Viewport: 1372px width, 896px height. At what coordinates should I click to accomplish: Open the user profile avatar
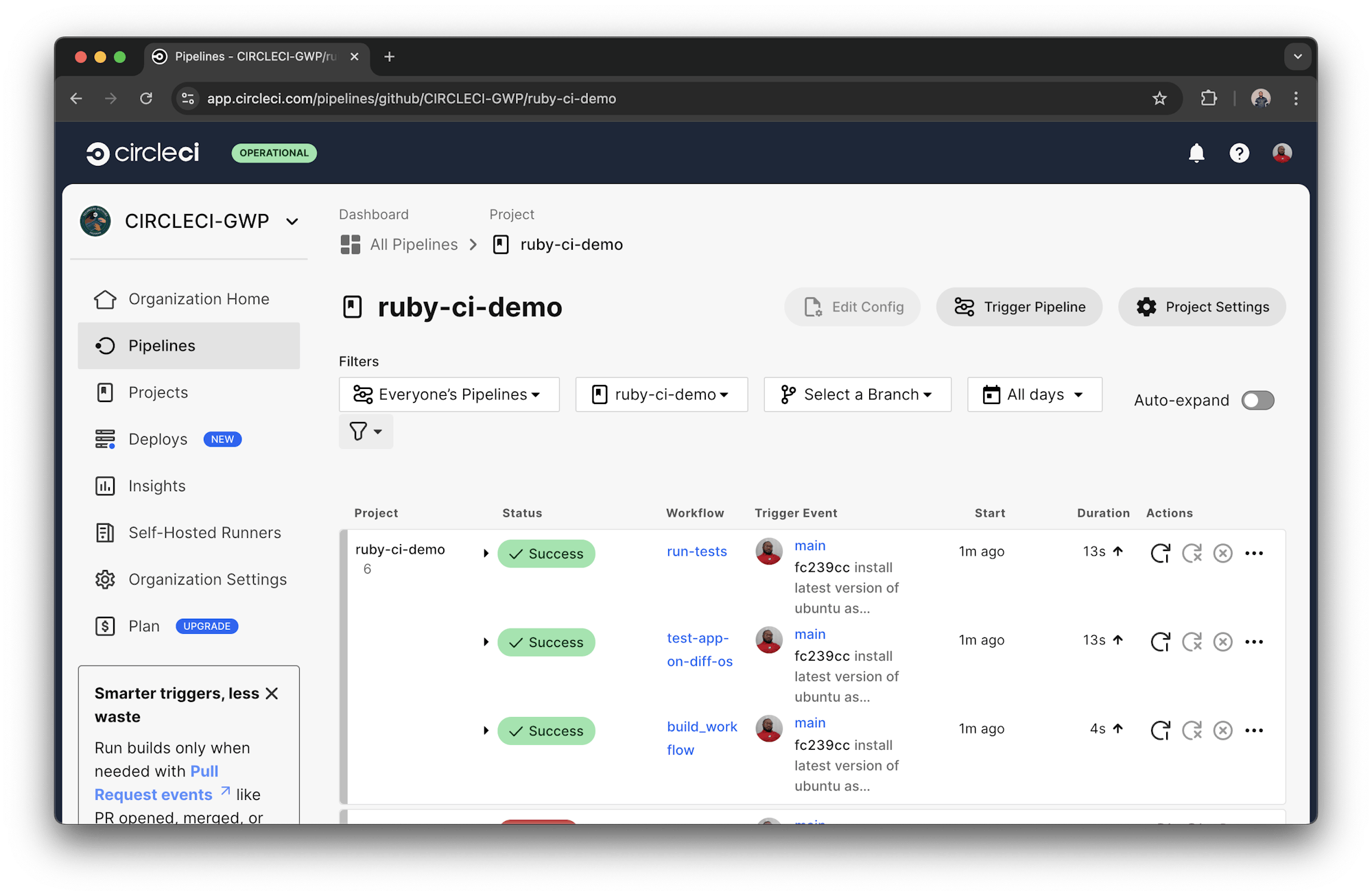(x=1282, y=153)
